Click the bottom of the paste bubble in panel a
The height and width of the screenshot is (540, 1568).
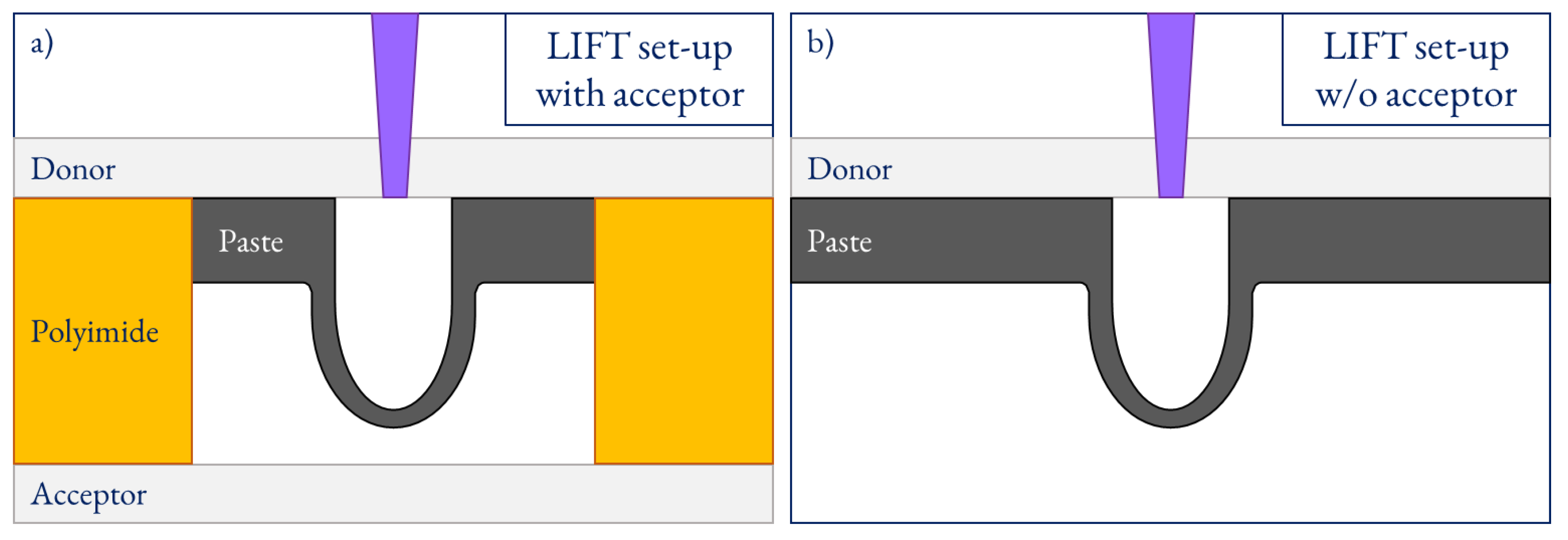pos(394,418)
